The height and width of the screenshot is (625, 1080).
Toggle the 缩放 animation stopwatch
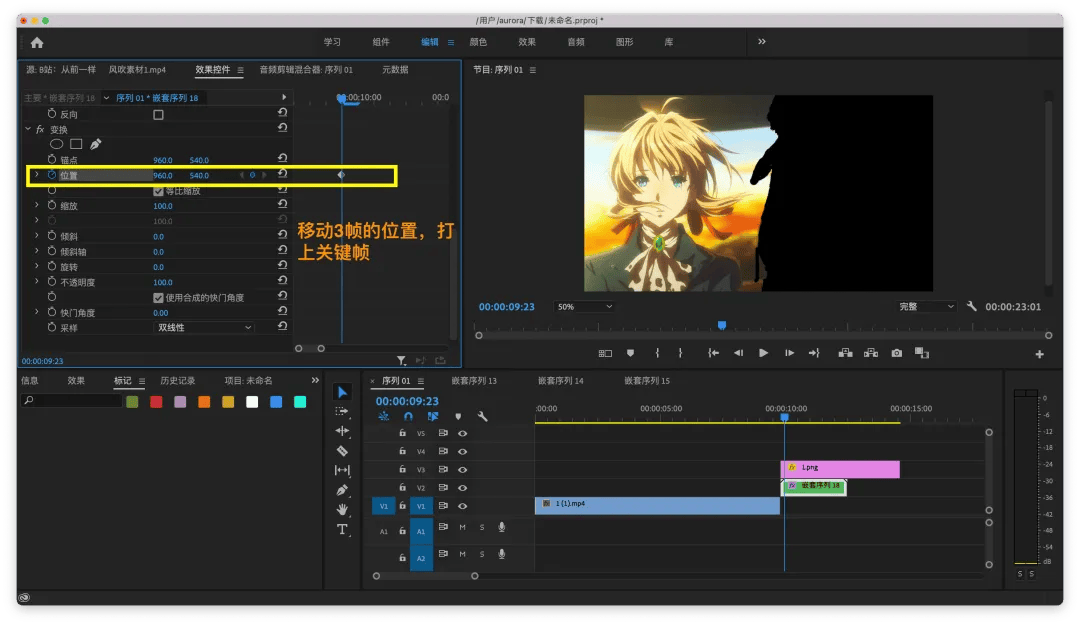pyautogui.click(x=52, y=205)
